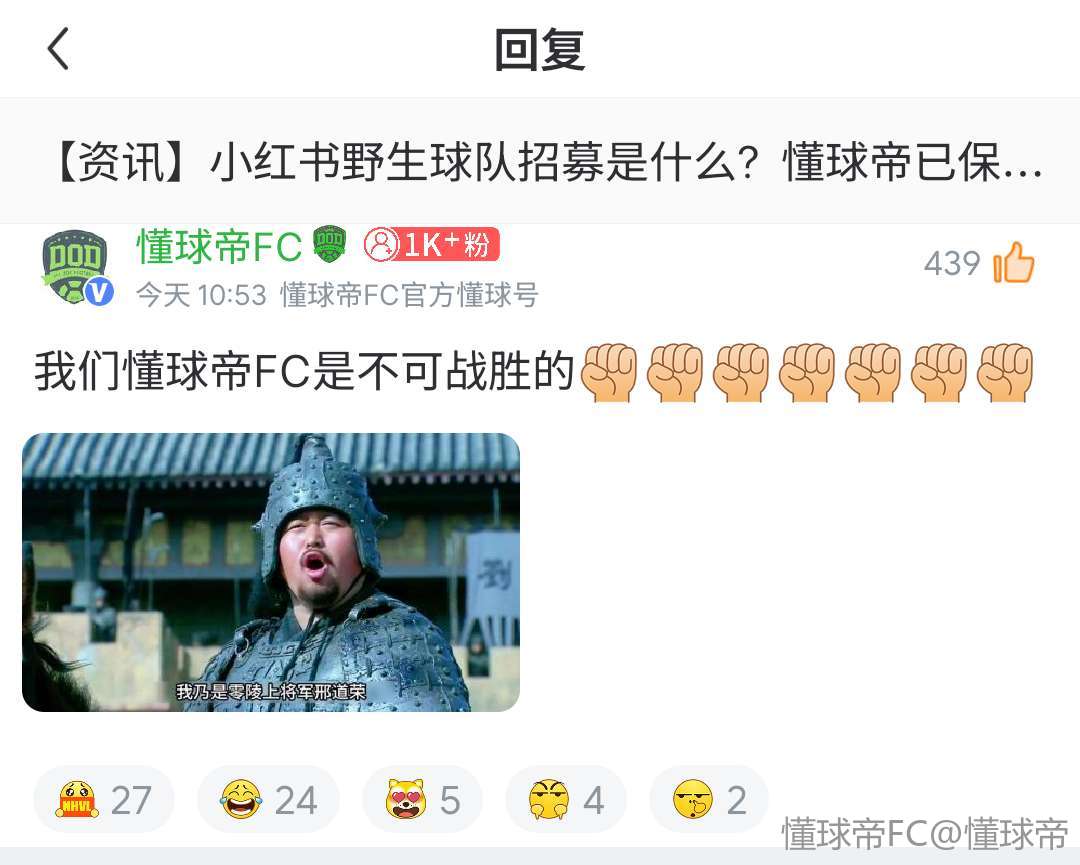The height and width of the screenshot is (865, 1080).
Task: Tap the 今天 10:53 timestamp
Action: coord(201,295)
